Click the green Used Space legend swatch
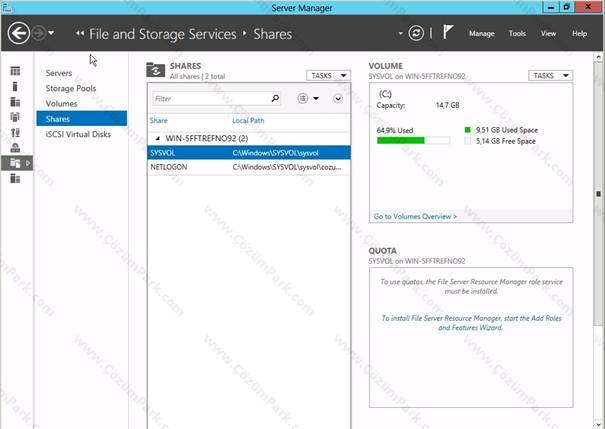 tap(468, 130)
